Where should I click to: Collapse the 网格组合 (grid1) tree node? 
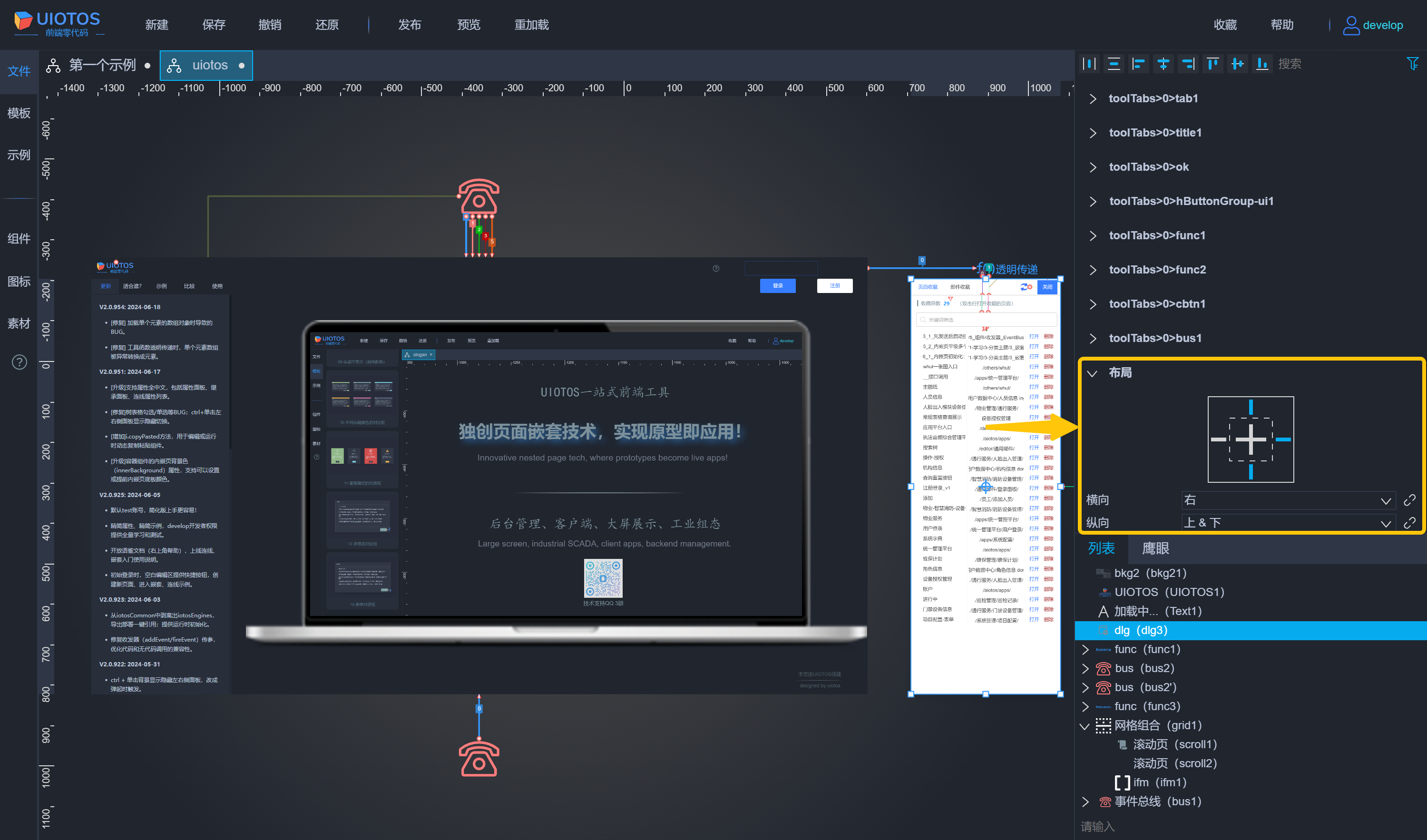1085,725
